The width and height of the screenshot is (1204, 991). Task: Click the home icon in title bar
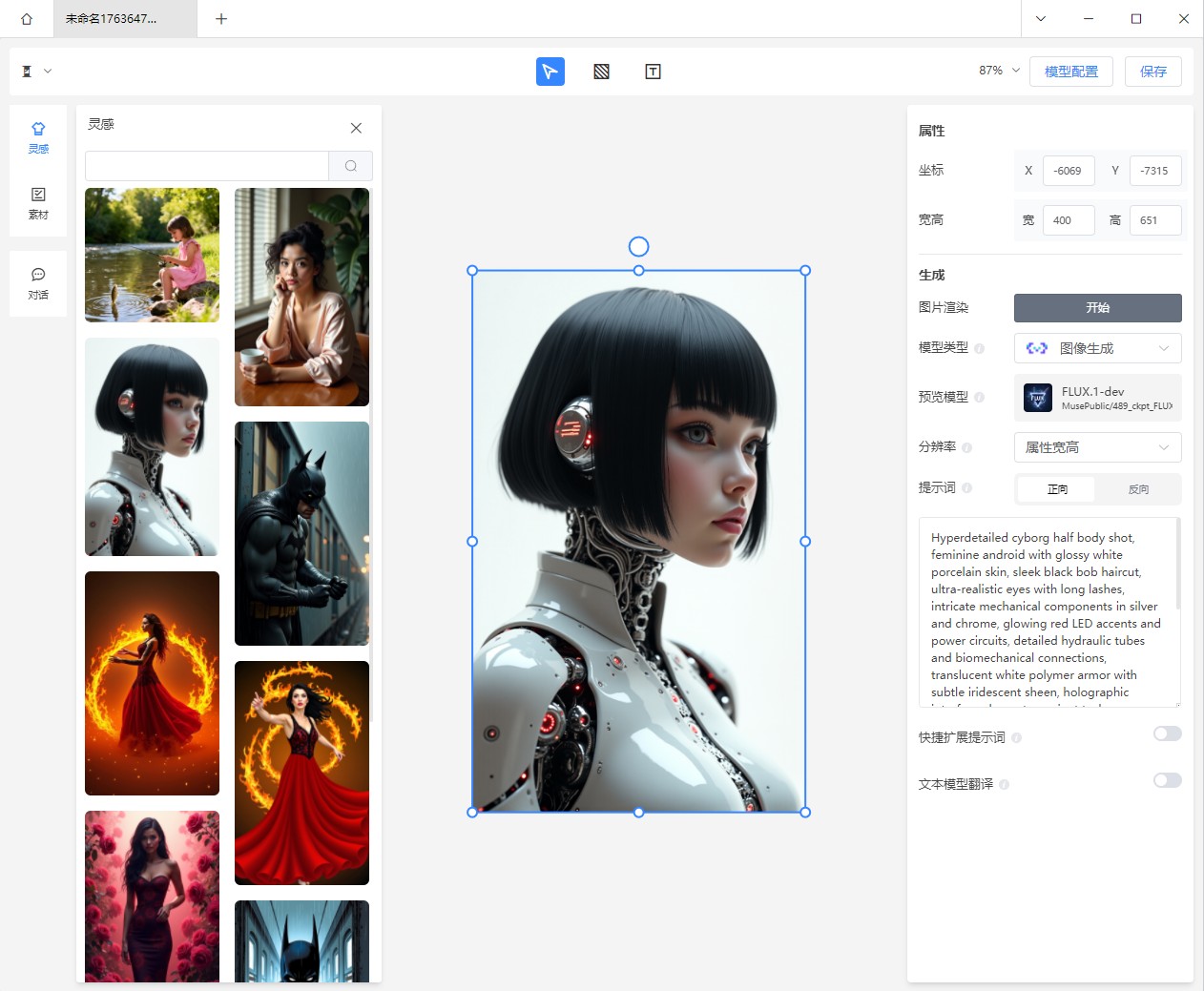pos(27,19)
